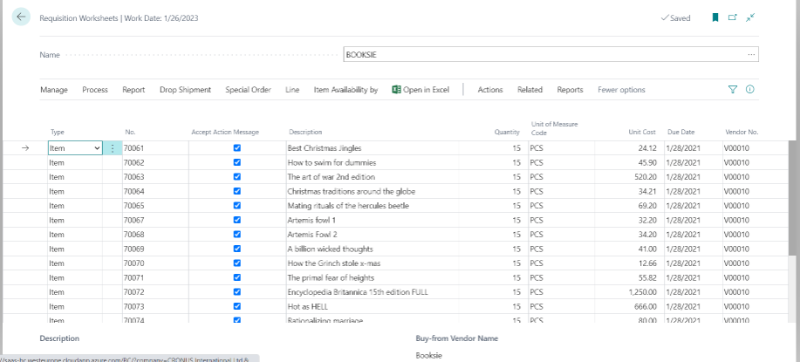The height and width of the screenshot is (362, 800).
Task: Toggle checkbox for How the Grinch stole x-mas
Action: (x=237, y=263)
